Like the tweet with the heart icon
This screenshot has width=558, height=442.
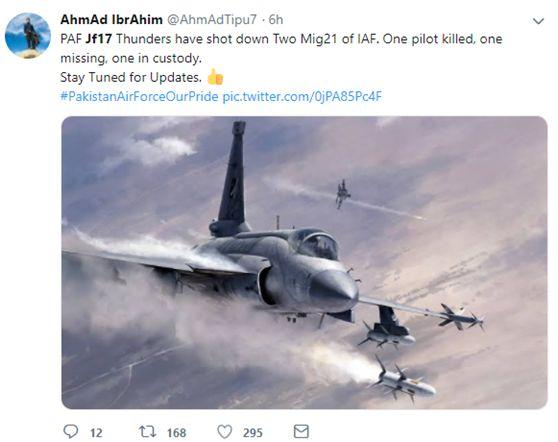225,432
